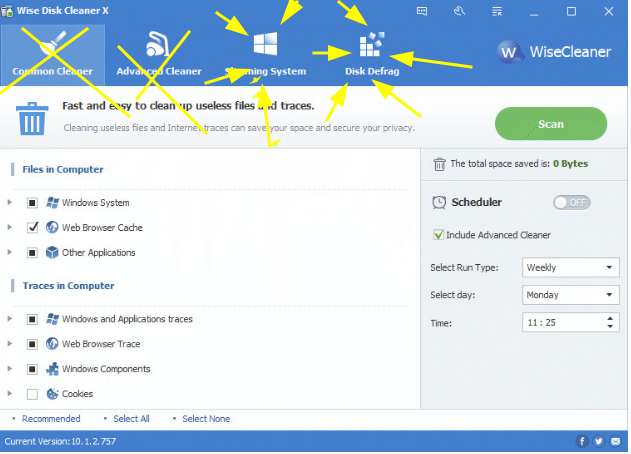Click the Wise Disk Cleaner app icon in title bar

coord(7,11)
